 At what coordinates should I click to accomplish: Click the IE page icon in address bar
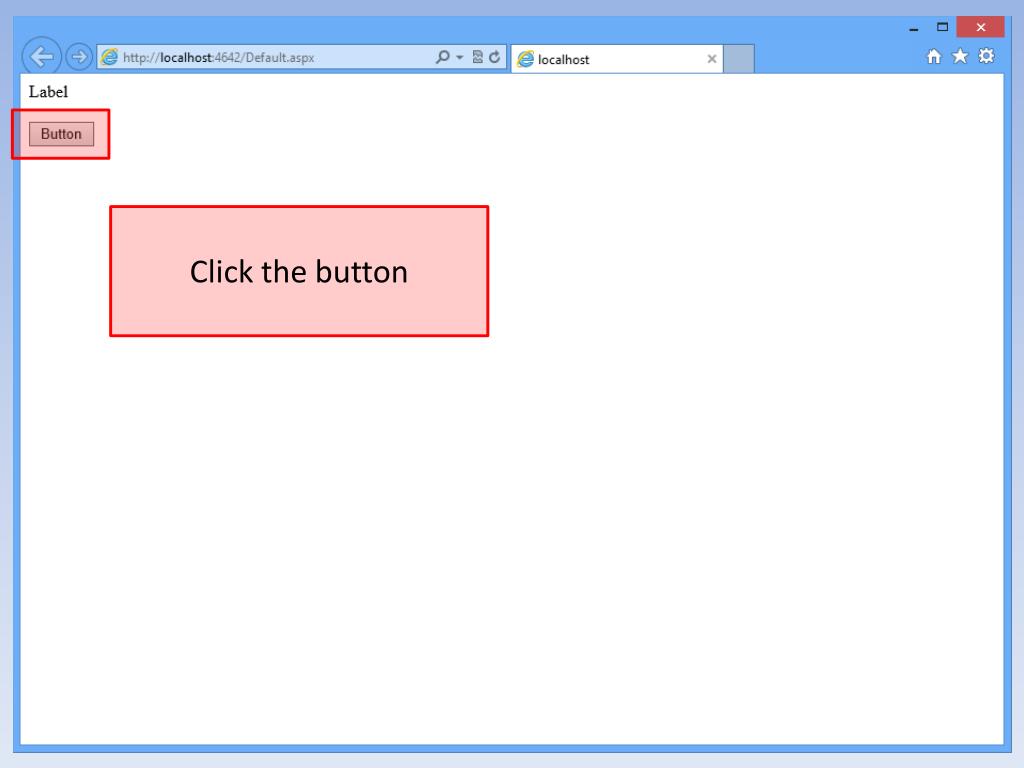tap(110, 57)
